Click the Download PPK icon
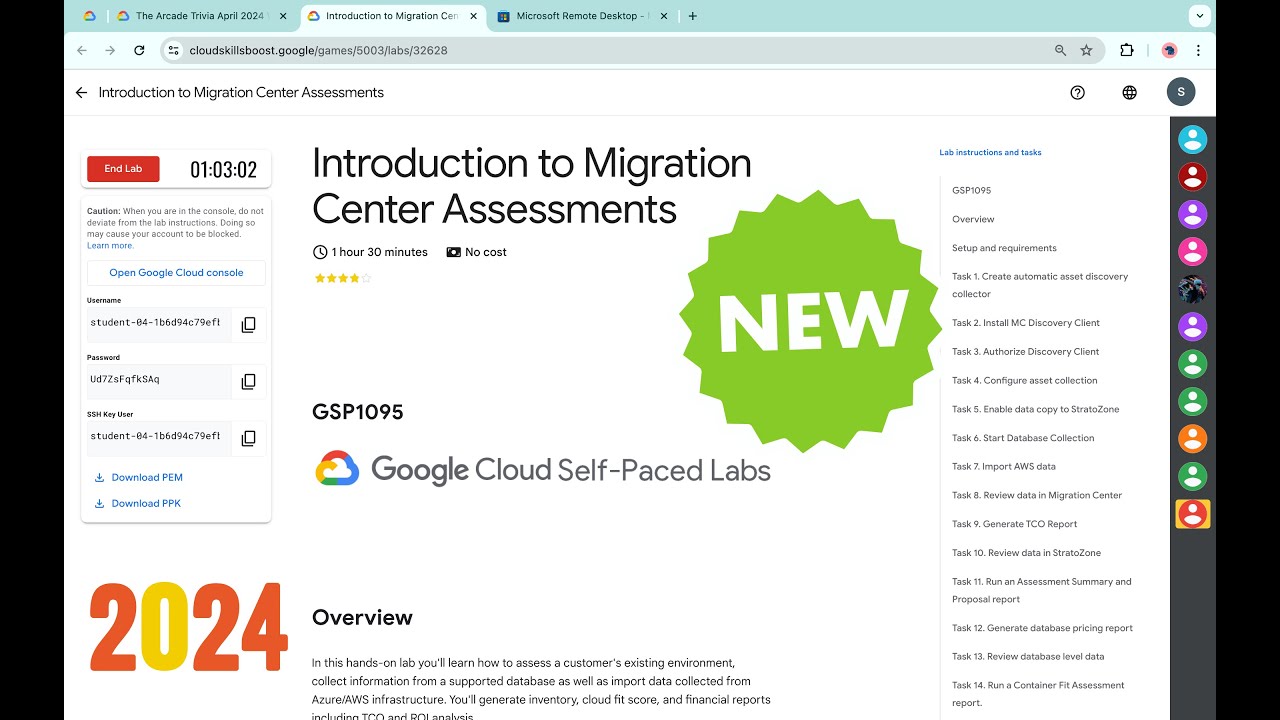Image resolution: width=1280 pixels, height=720 pixels. click(x=99, y=504)
